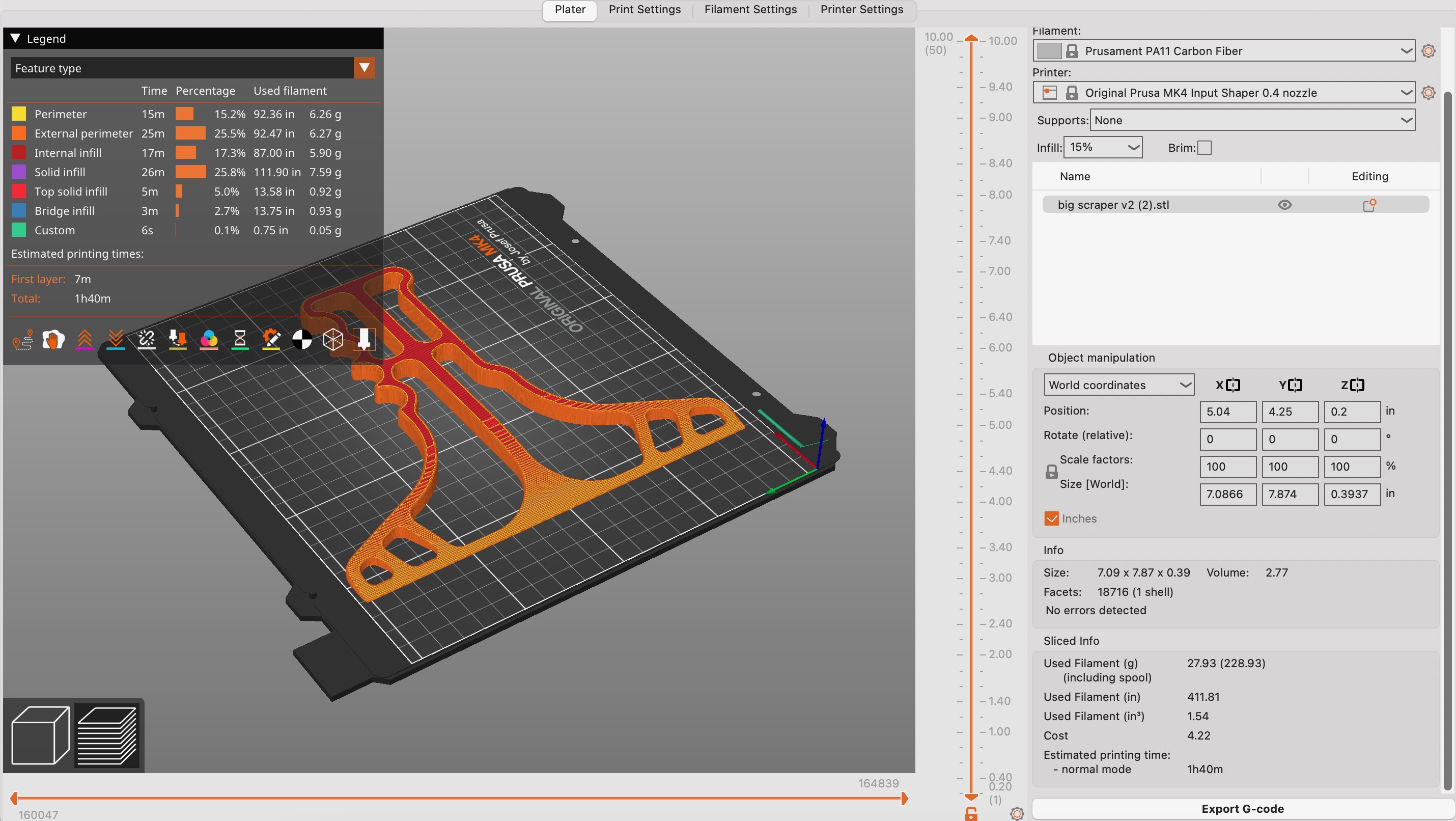Open the World coordinates dropdown

click(1118, 385)
